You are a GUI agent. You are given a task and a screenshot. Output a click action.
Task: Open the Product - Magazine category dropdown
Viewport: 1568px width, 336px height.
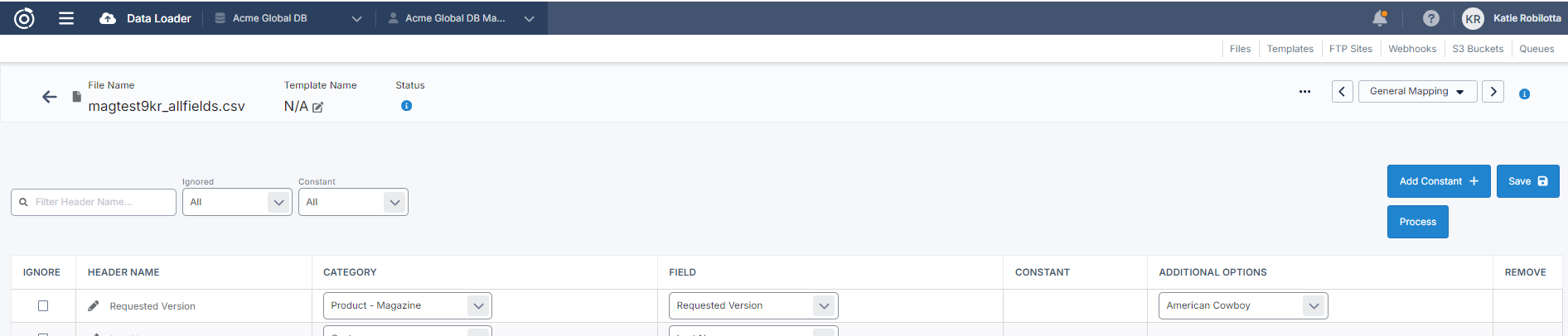(407, 305)
